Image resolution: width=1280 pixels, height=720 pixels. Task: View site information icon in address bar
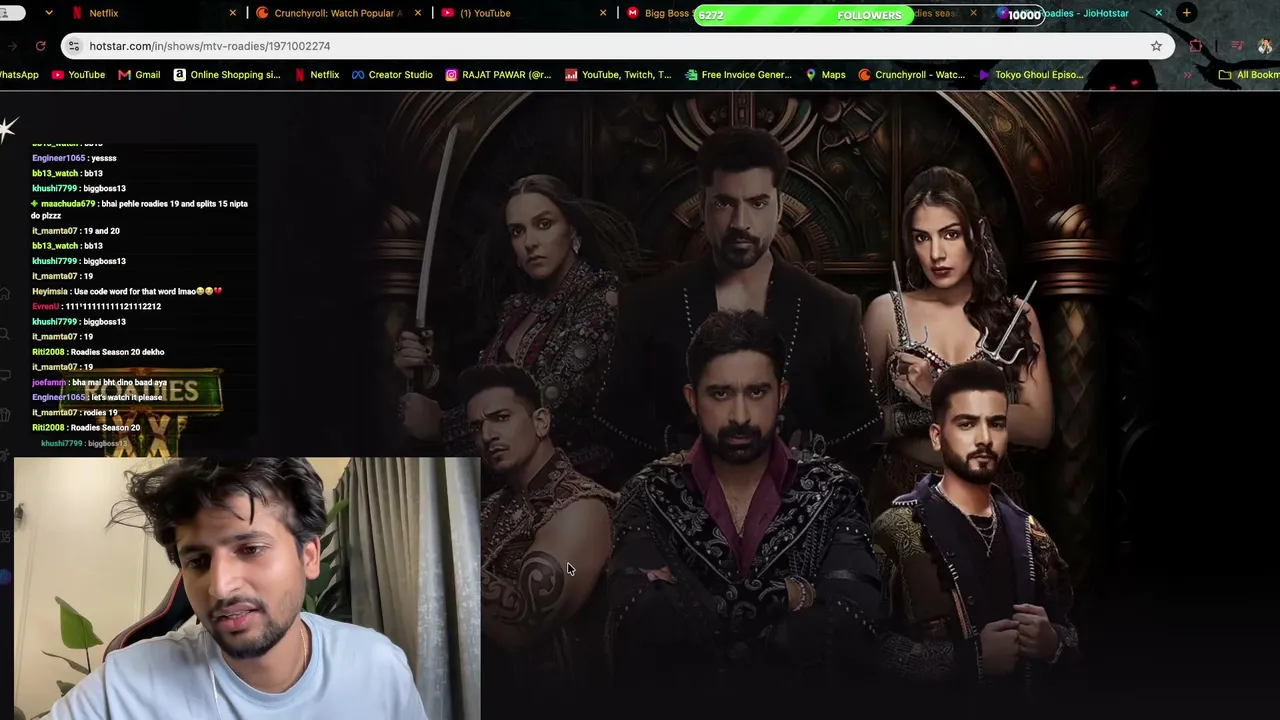73,46
